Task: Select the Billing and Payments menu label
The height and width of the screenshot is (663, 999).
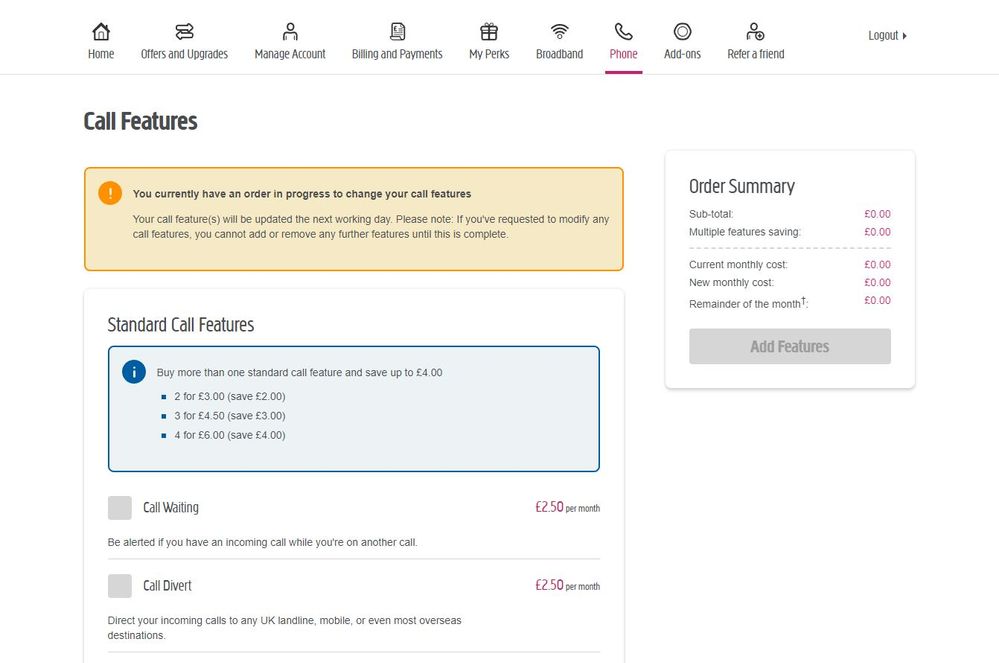Action: click(397, 54)
